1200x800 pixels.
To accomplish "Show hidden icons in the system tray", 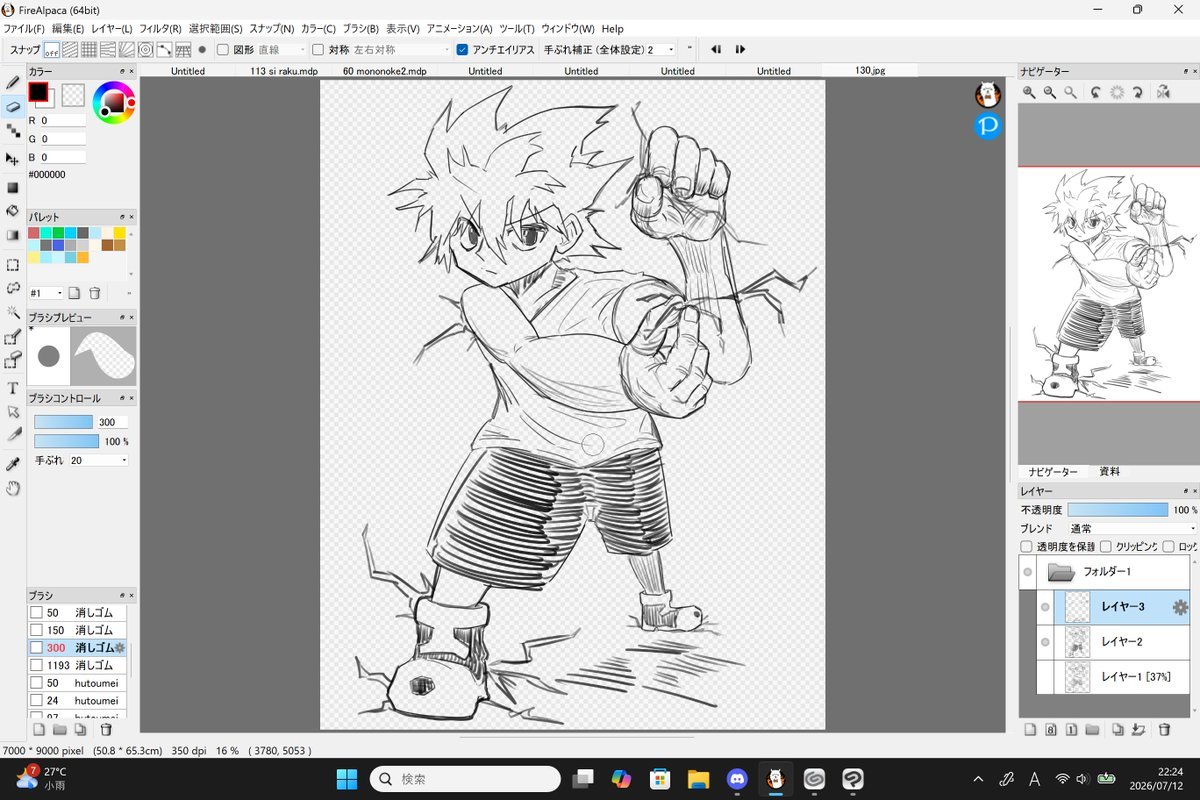I will (x=978, y=779).
